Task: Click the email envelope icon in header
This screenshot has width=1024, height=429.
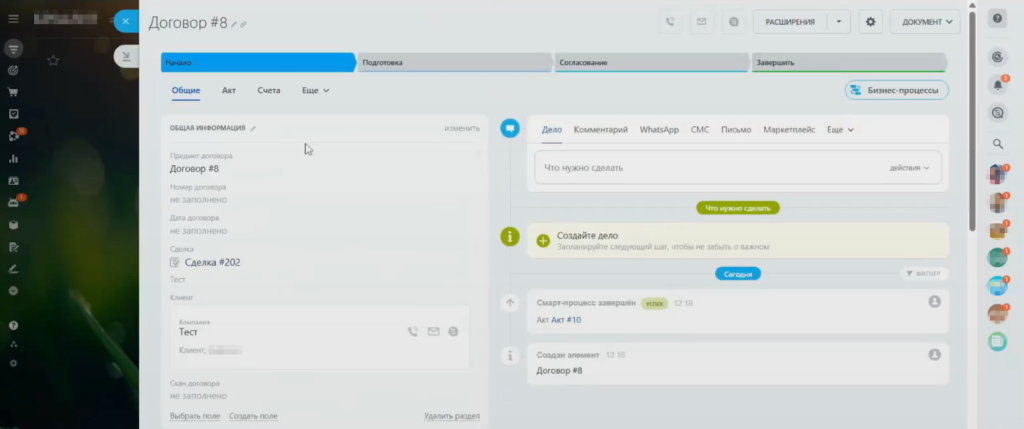Action: 702,21
